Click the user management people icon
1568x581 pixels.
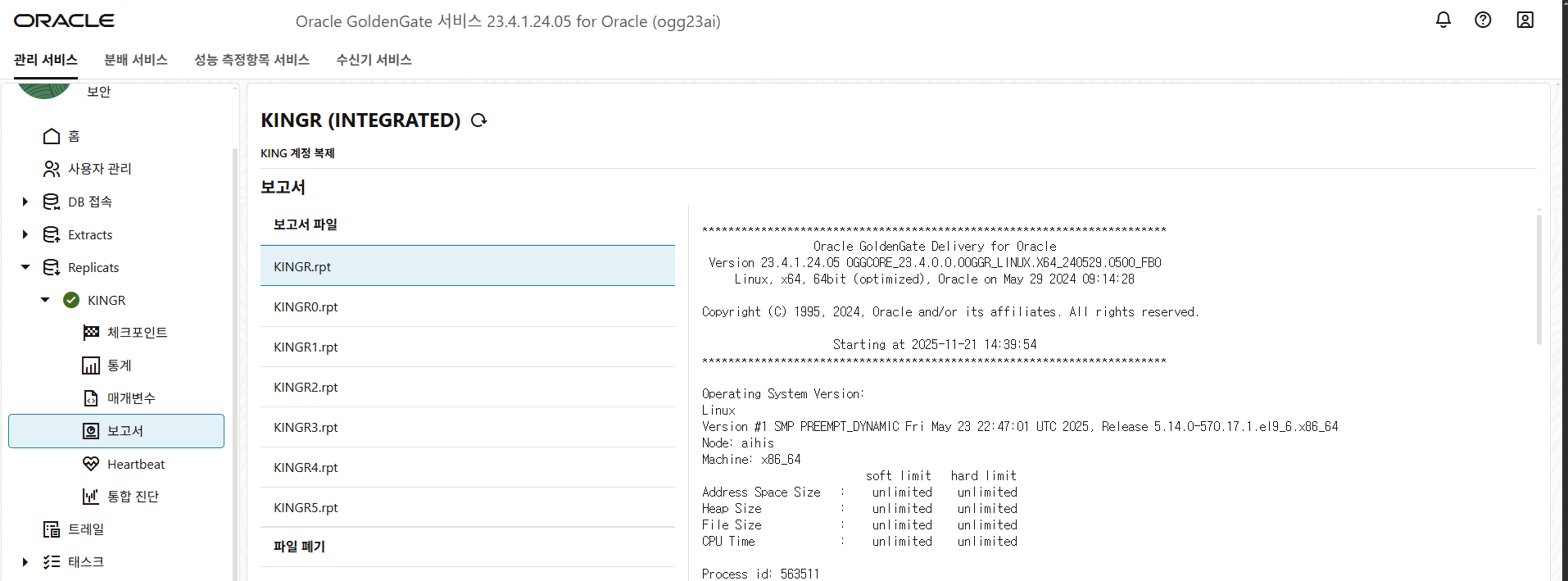click(x=52, y=169)
